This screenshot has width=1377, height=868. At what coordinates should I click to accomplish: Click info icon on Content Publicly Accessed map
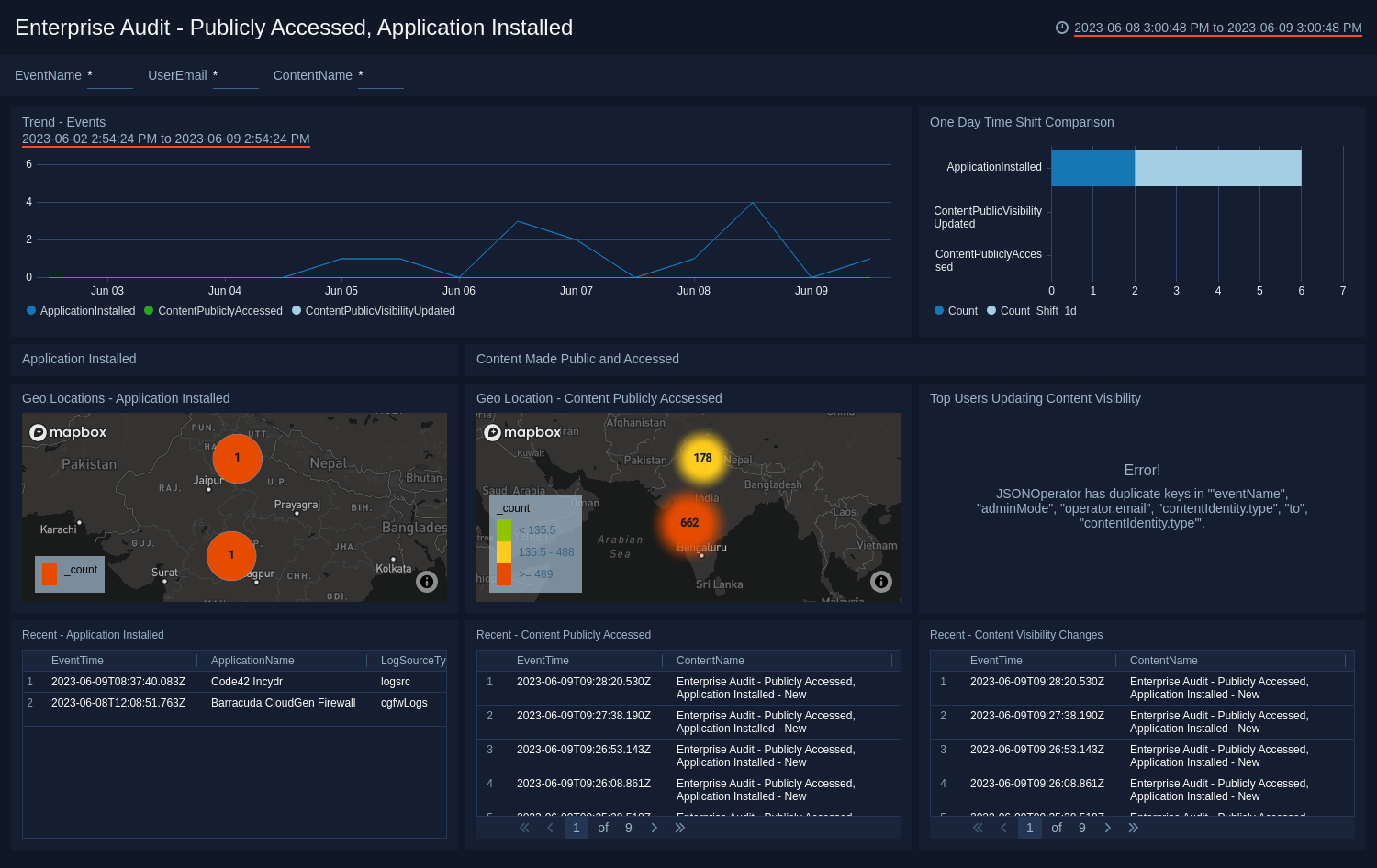[x=881, y=582]
